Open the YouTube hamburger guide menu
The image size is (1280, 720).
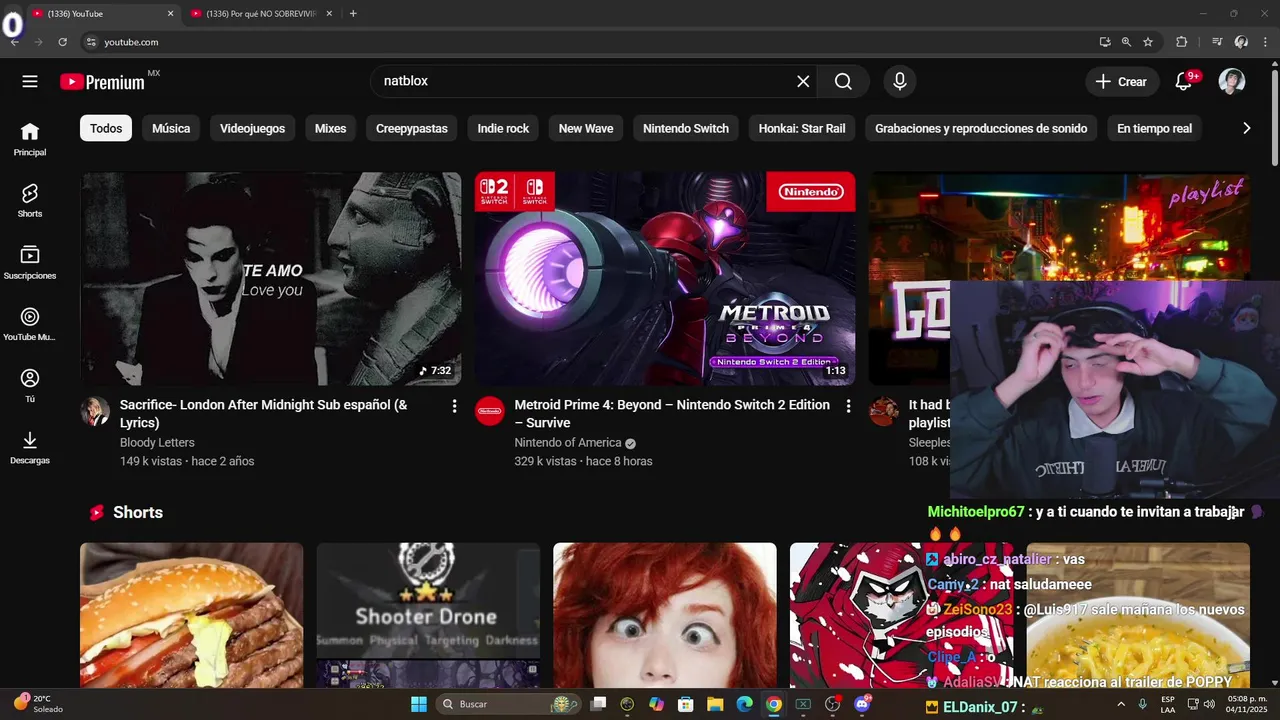pyautogui.click(x=30, y=81)
